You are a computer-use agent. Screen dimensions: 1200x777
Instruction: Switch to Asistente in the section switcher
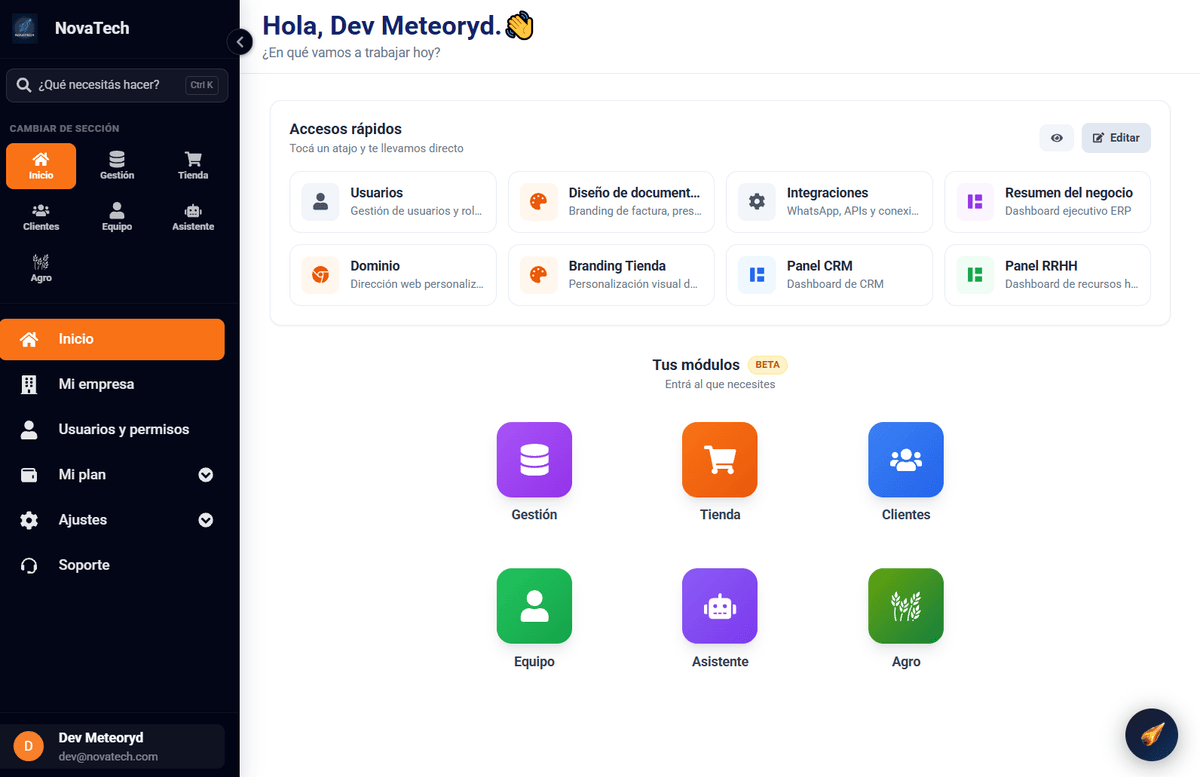[193, 217]
